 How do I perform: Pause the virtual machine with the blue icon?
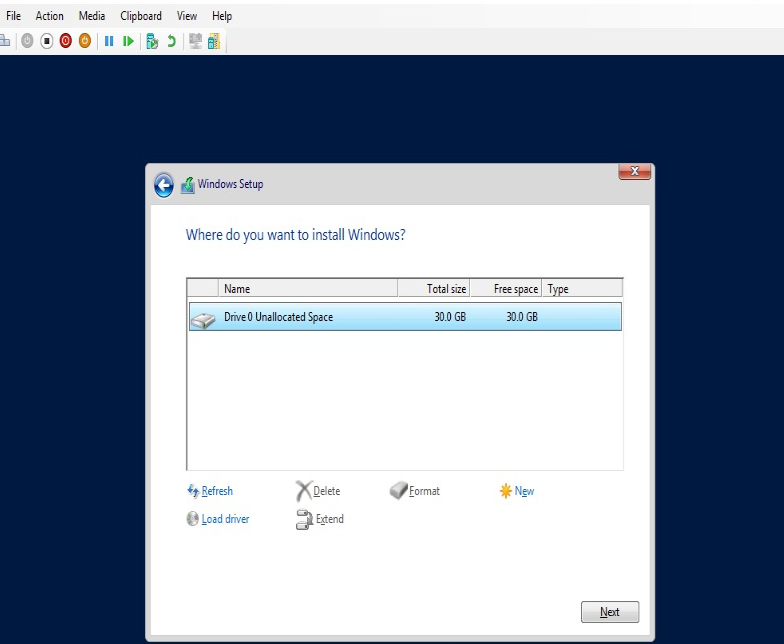coord(108,41)
